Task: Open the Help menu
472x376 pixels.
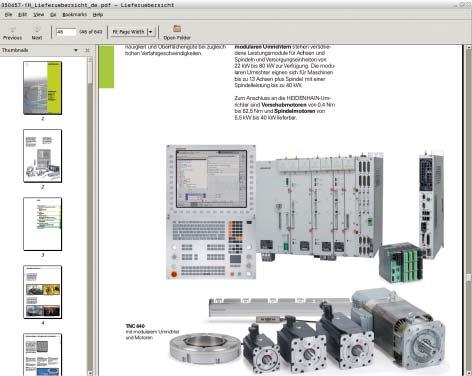Action: (x=98, y=15)
